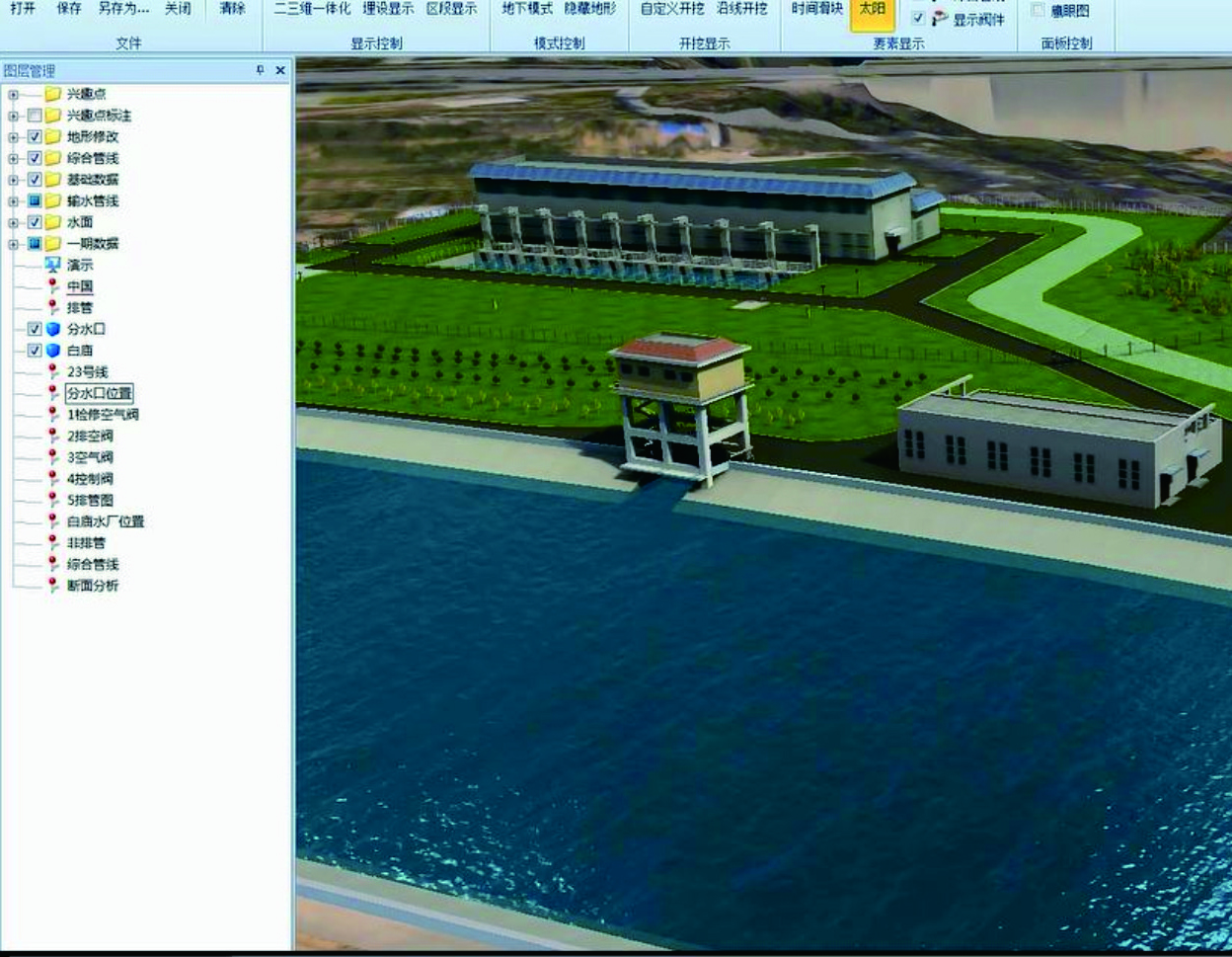The height and width of the screenshot is (957, 1232).
Task: Expand the 兴趣点 tree node
Action: click(13, 95)
